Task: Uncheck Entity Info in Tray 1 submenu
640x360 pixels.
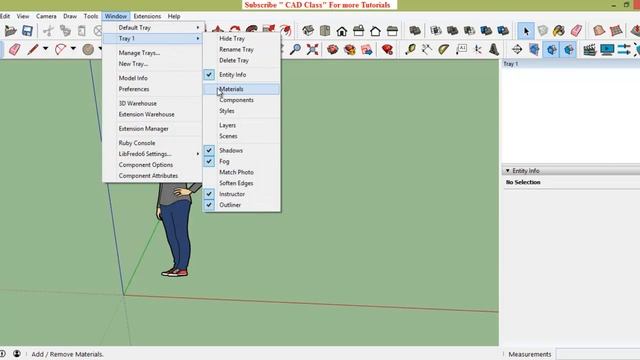Action: 241,75
